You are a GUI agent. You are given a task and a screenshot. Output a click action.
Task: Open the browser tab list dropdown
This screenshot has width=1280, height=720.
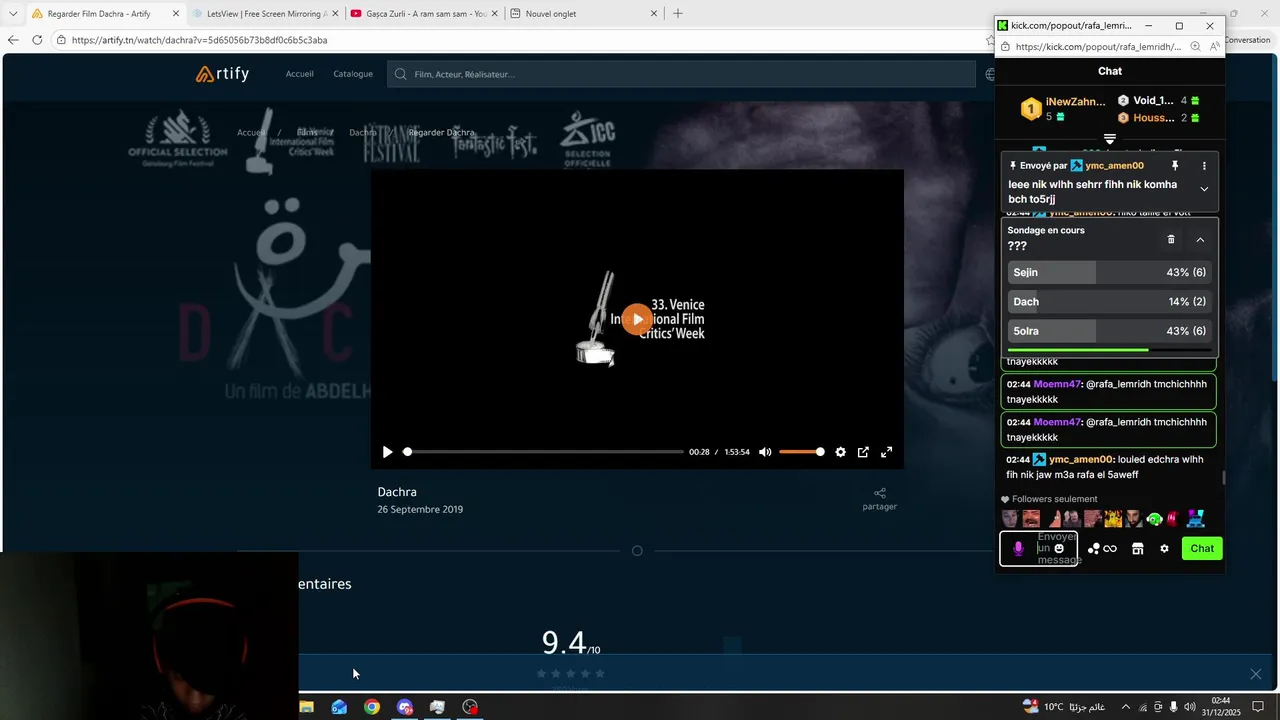point(13,14)
